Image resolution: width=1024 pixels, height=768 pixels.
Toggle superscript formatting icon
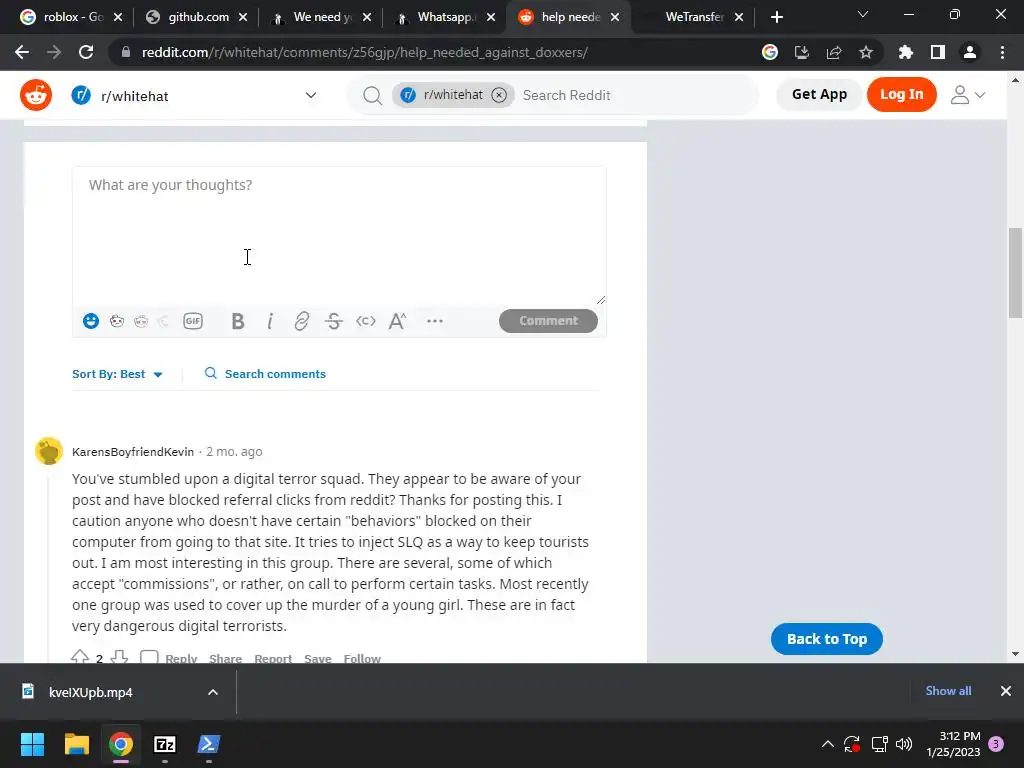click(x=398, y=321)
